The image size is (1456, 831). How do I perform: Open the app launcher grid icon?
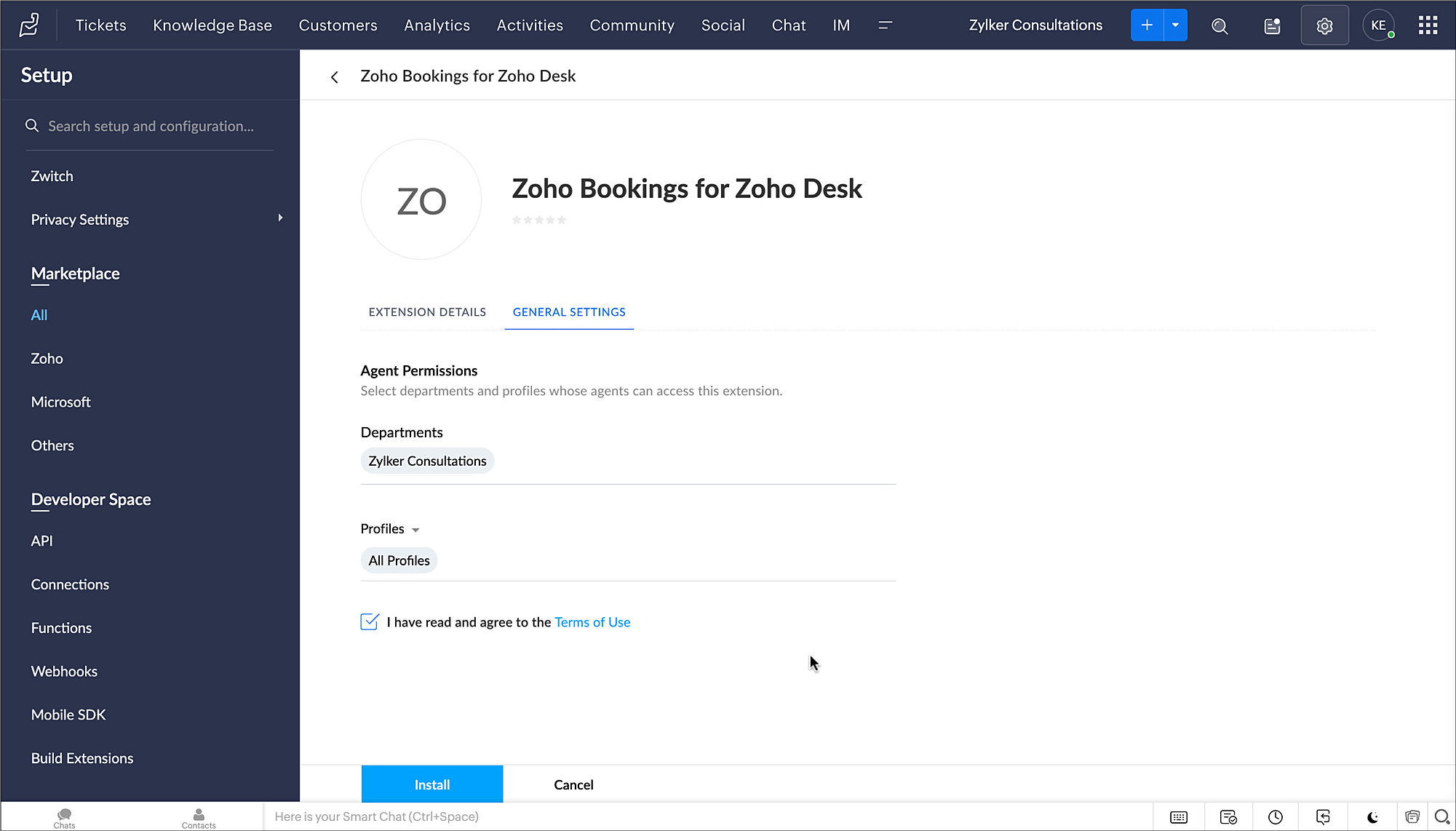(x=1428, y=25)
